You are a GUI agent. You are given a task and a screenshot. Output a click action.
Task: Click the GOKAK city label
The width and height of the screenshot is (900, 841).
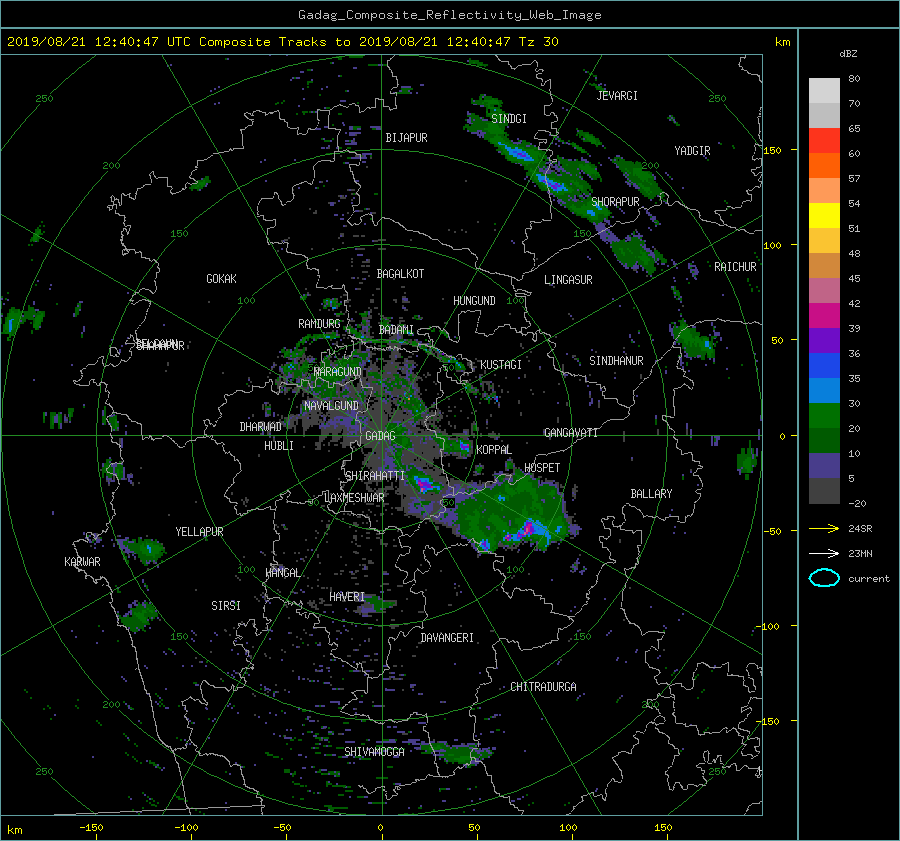point(222,279)
